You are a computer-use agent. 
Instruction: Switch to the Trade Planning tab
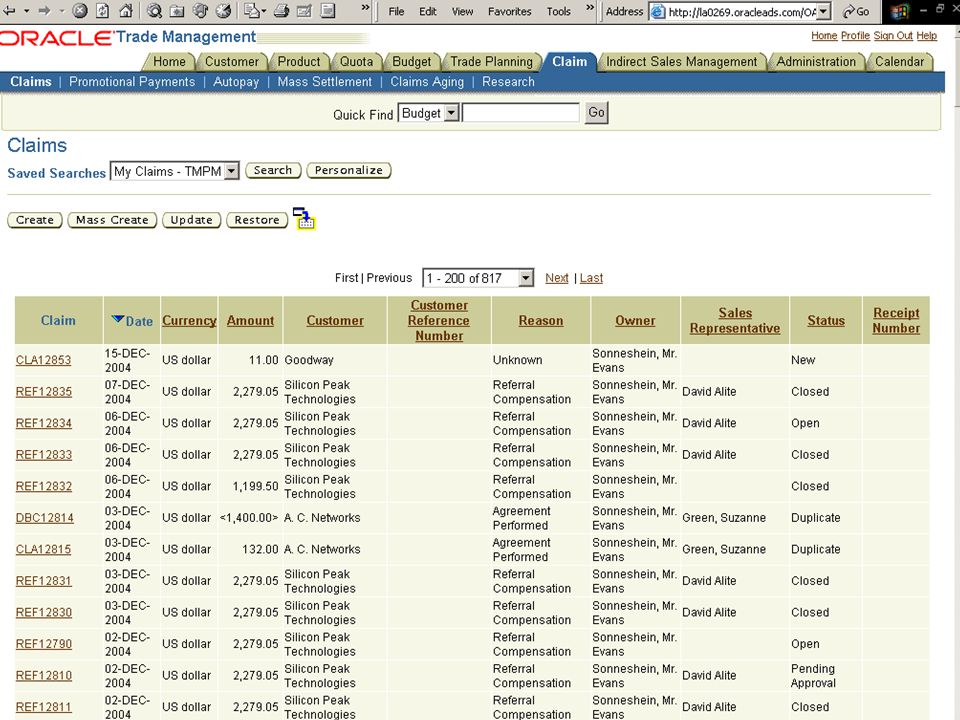pyautogui.click(x=492, y=62)
